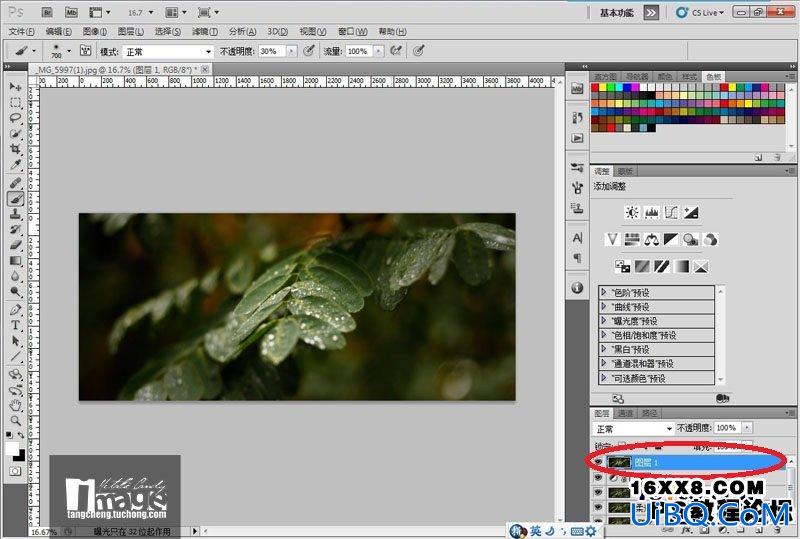Open the brush preset picker (700)
Screen dimensions: 800x539
[60, 51]
